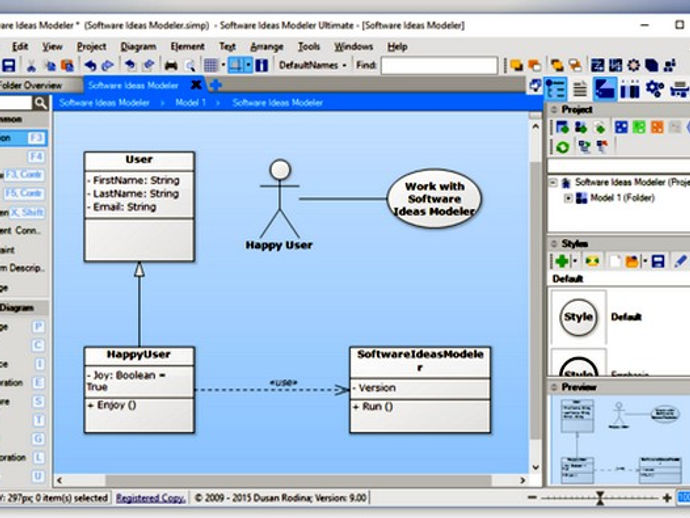Open the Windows menu

click(x=353, y=47)
